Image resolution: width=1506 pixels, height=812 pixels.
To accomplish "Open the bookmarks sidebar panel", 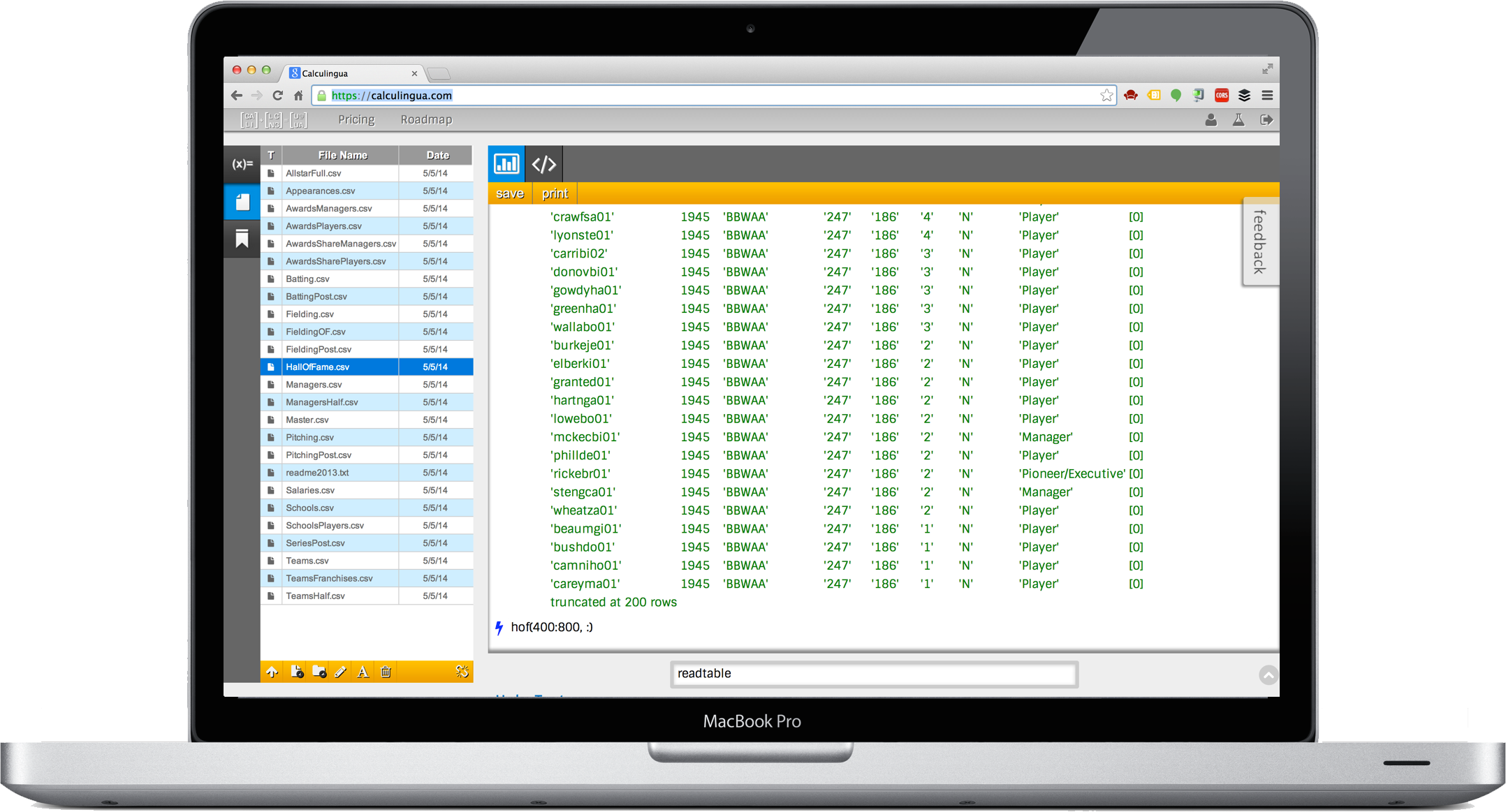I will pyautogui.click(x=242, y=239).
